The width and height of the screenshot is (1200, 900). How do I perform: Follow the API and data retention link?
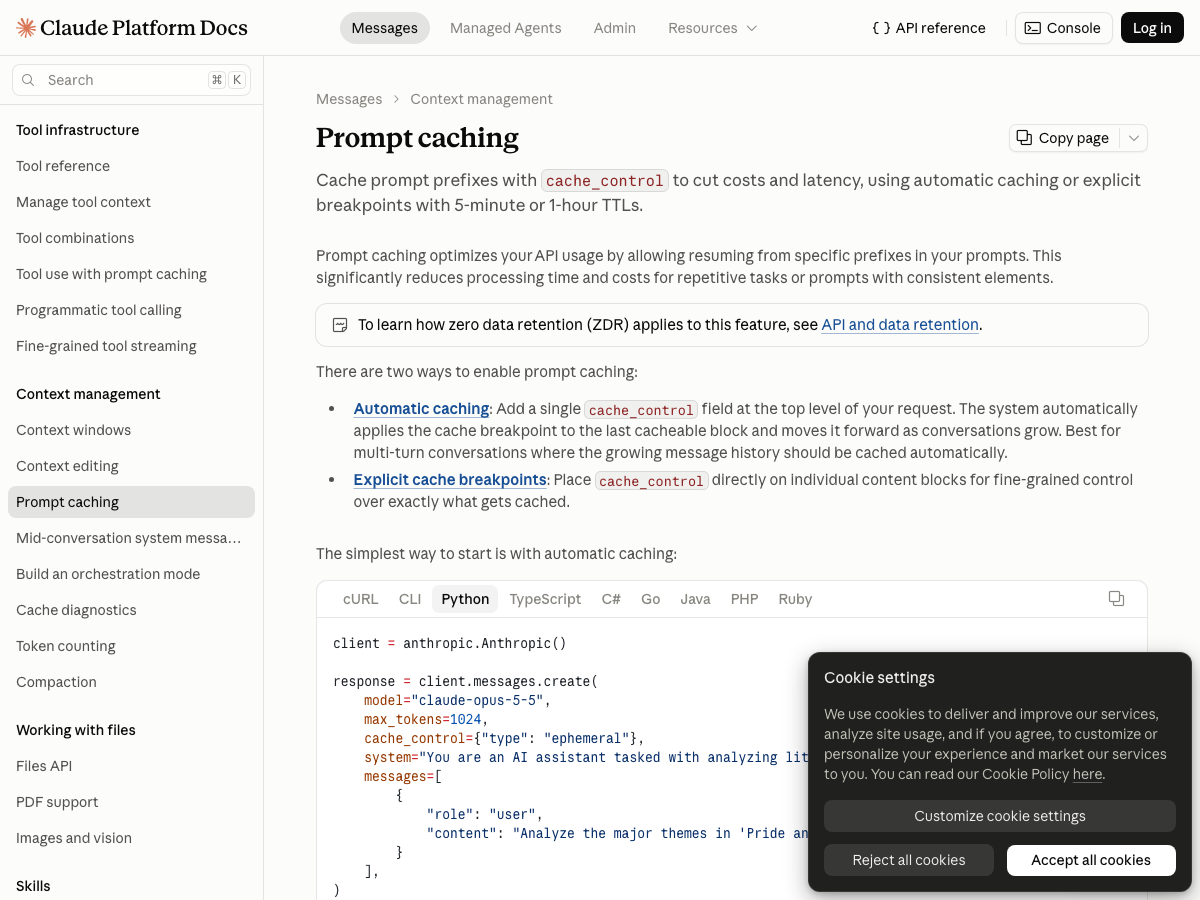click(900, 325)
